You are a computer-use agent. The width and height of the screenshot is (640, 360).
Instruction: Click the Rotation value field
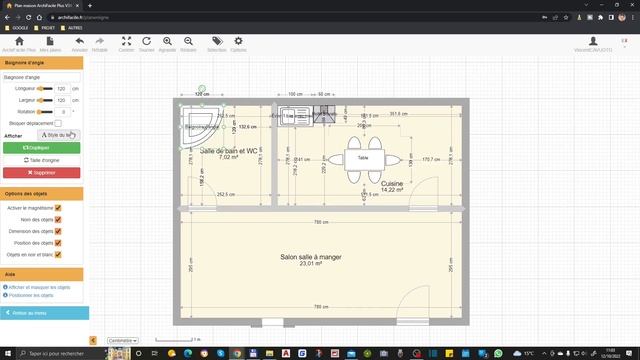tap(62, 111)
